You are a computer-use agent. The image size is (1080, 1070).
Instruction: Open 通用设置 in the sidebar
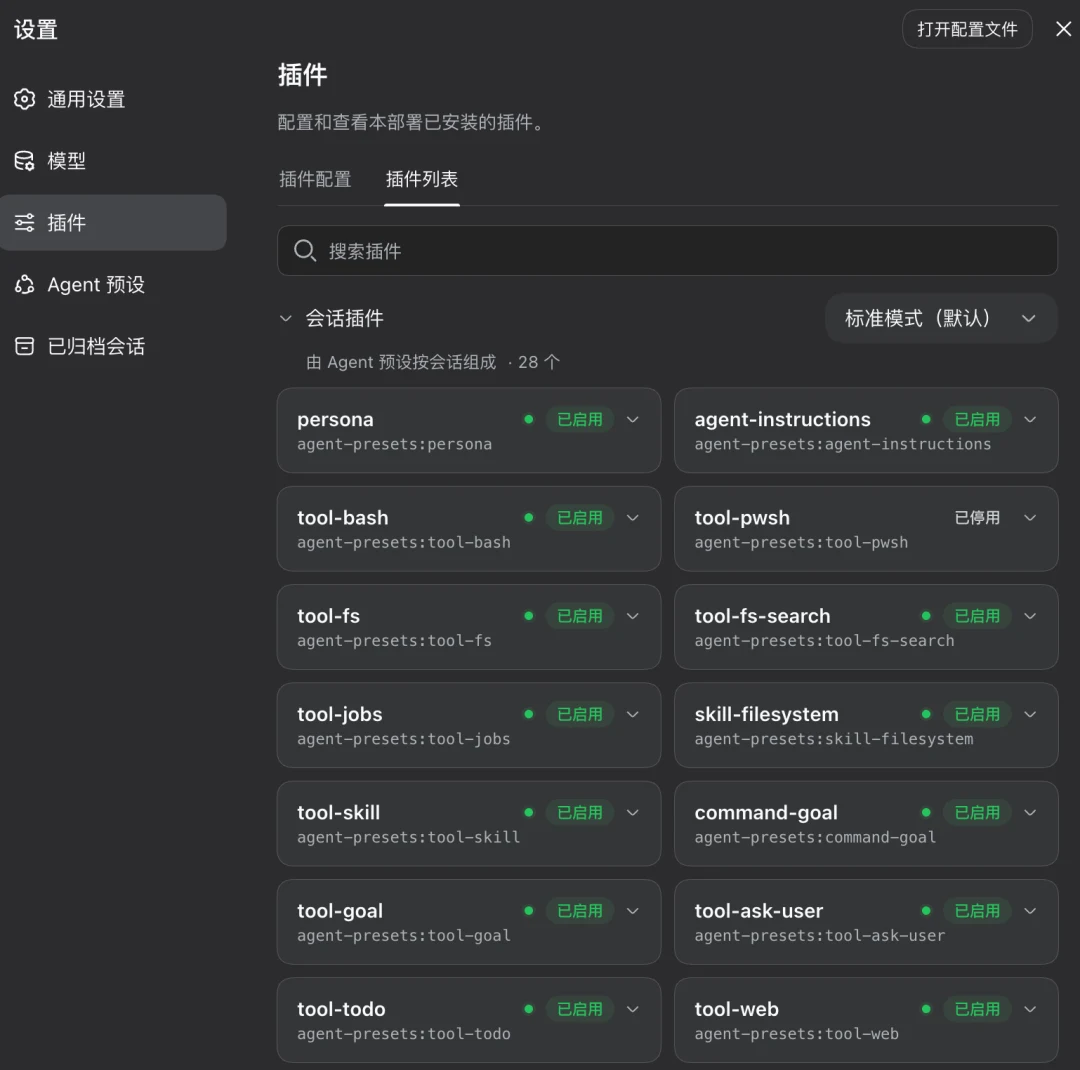coord(113,99)
